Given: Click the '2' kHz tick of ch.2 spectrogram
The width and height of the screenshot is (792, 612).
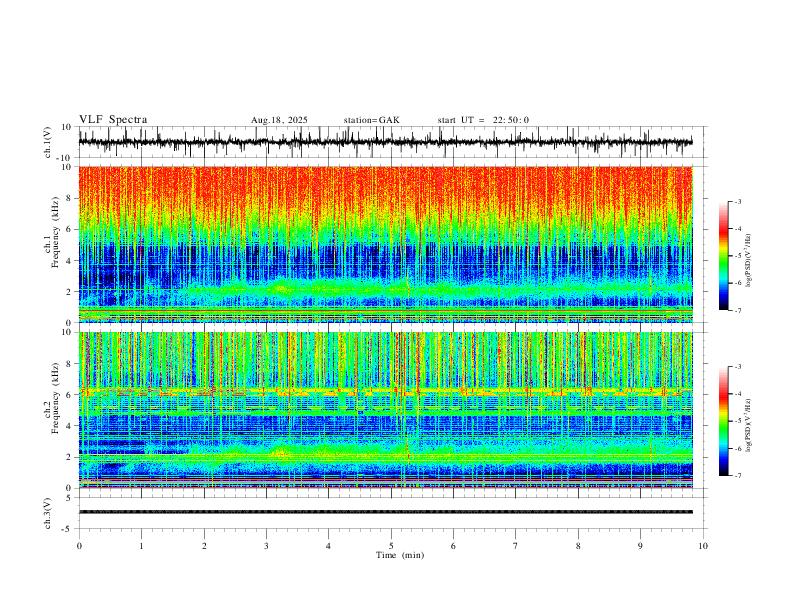Looking at the screenshot, I should (69, 457).
